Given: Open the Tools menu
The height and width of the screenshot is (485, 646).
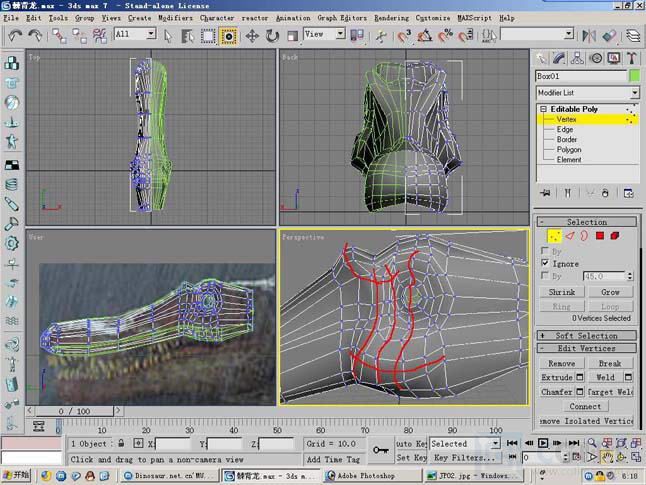Looking at the screenshot, I should coord(58,18).
